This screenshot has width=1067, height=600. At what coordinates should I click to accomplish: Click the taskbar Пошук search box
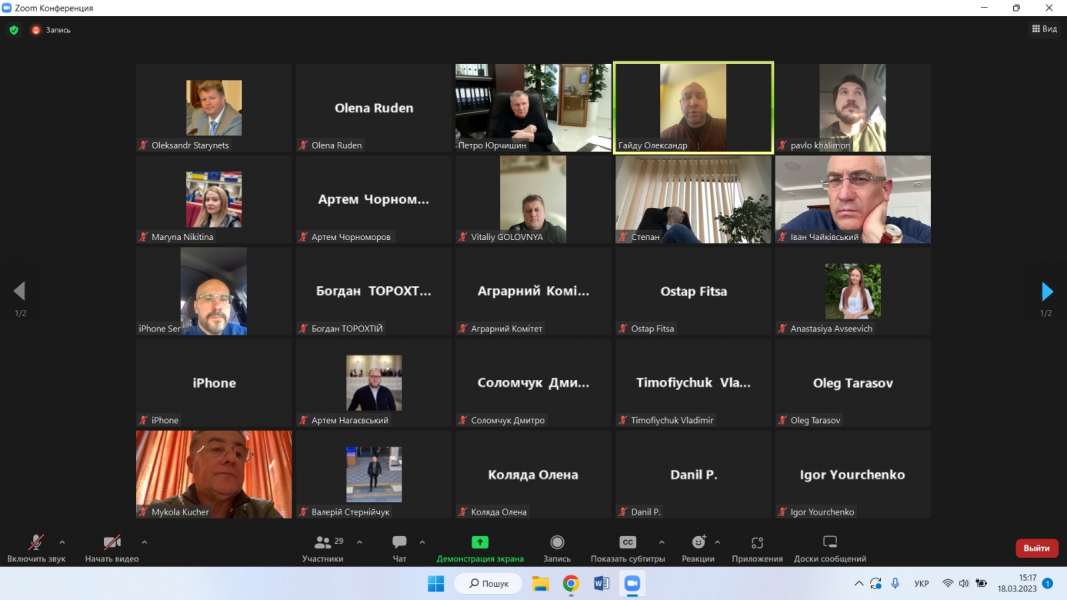pyautogui.click(x=489, y=584)
